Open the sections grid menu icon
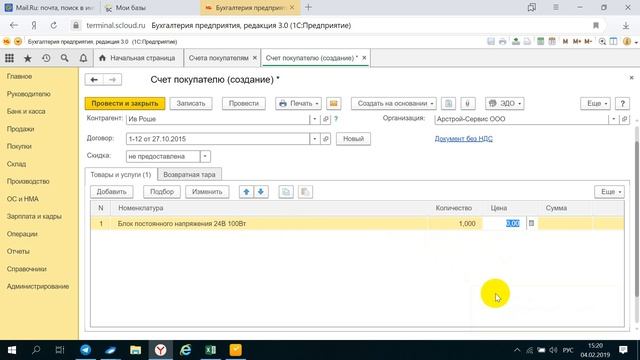Image resolution: width=640 pixels, height=360 pixels. pyautogui.click(x=9, y=58)
